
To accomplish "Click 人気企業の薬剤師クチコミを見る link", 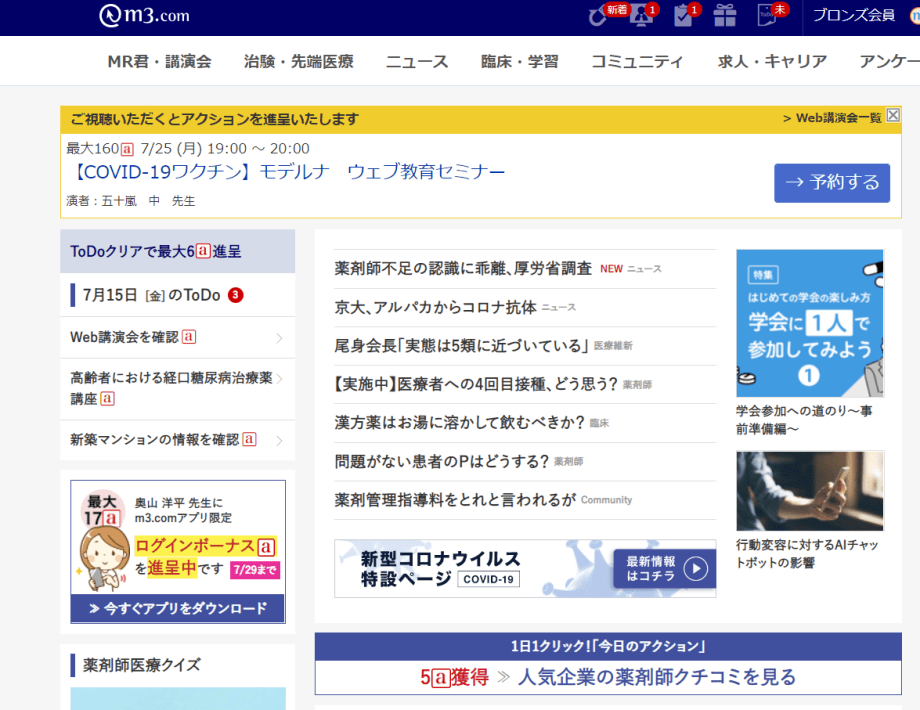I will pyautogui.click(x=657, y=677).
